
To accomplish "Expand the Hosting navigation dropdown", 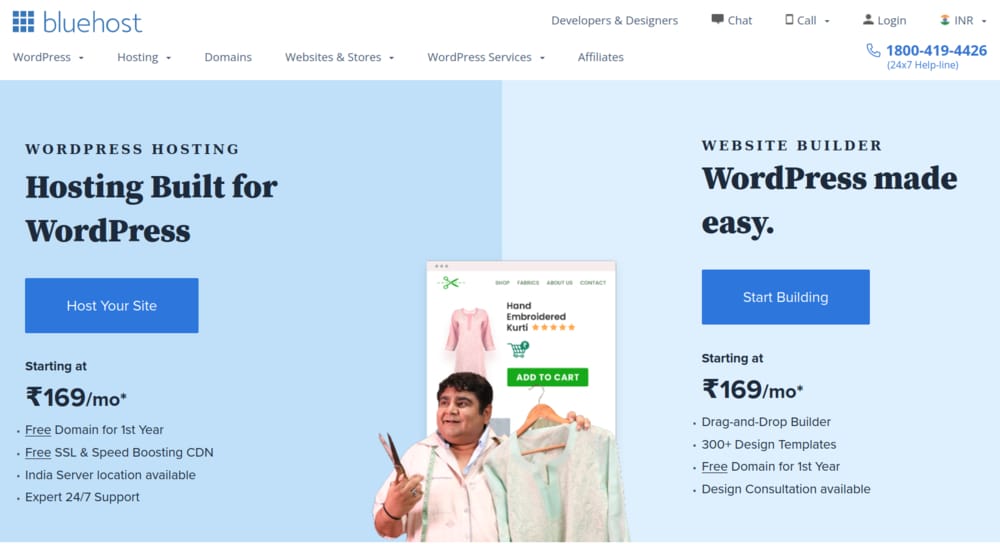I will (144, 57).
